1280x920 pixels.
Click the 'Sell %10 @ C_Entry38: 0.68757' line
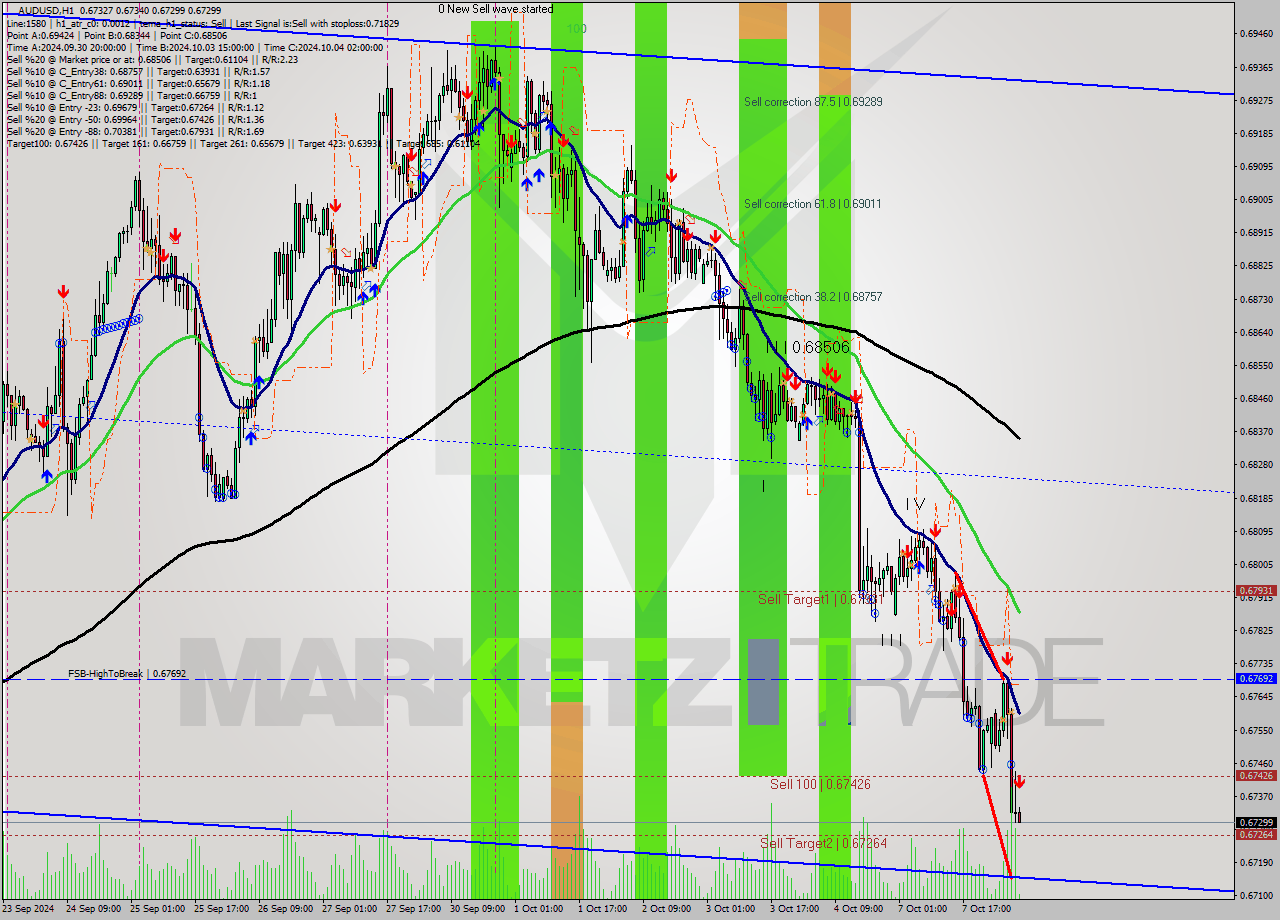[138, 71]
